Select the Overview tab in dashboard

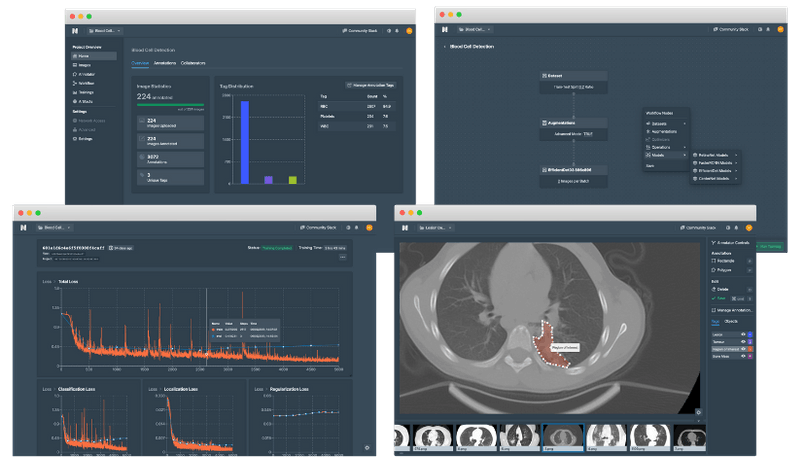[140, 63]
